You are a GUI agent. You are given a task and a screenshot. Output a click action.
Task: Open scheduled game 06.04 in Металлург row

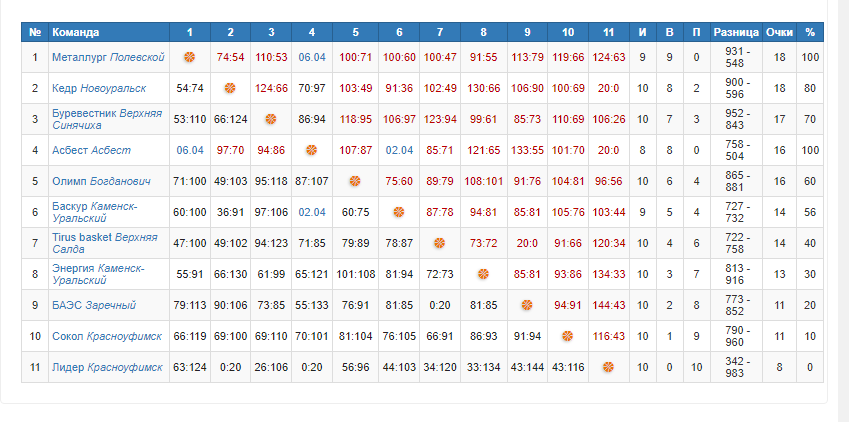[312, 57]
